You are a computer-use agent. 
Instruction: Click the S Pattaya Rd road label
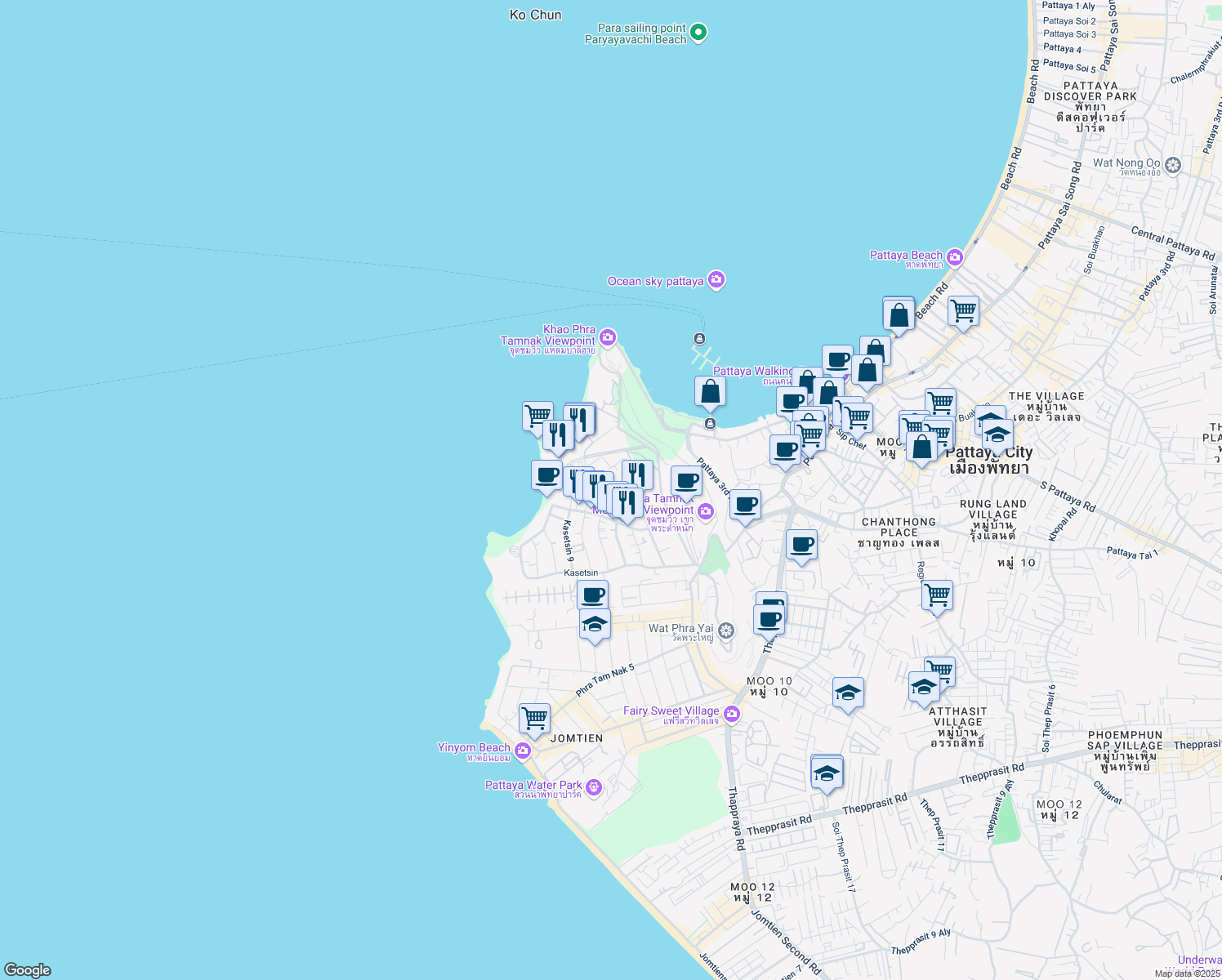click(x=1068, y=497)
